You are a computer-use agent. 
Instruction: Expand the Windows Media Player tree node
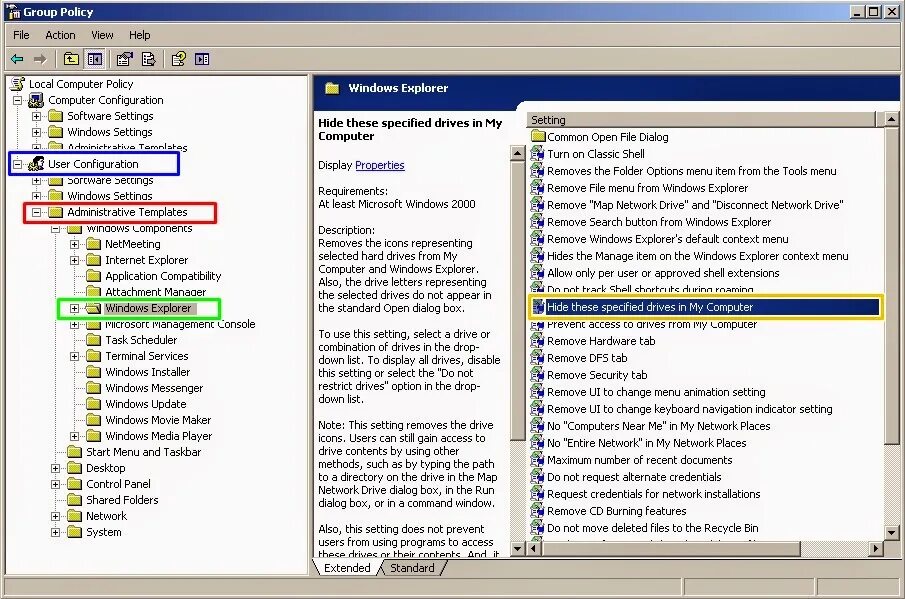click(74, 436)
